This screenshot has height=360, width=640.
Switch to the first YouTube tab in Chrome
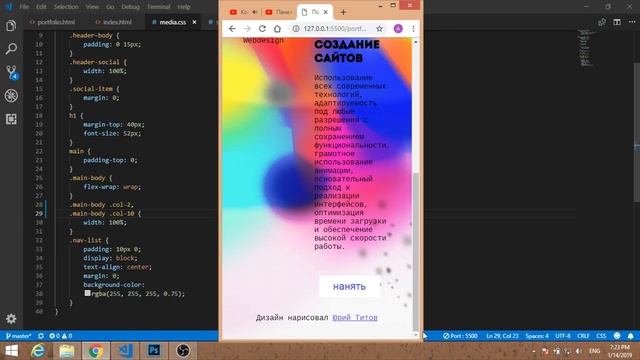coord(243,12)
